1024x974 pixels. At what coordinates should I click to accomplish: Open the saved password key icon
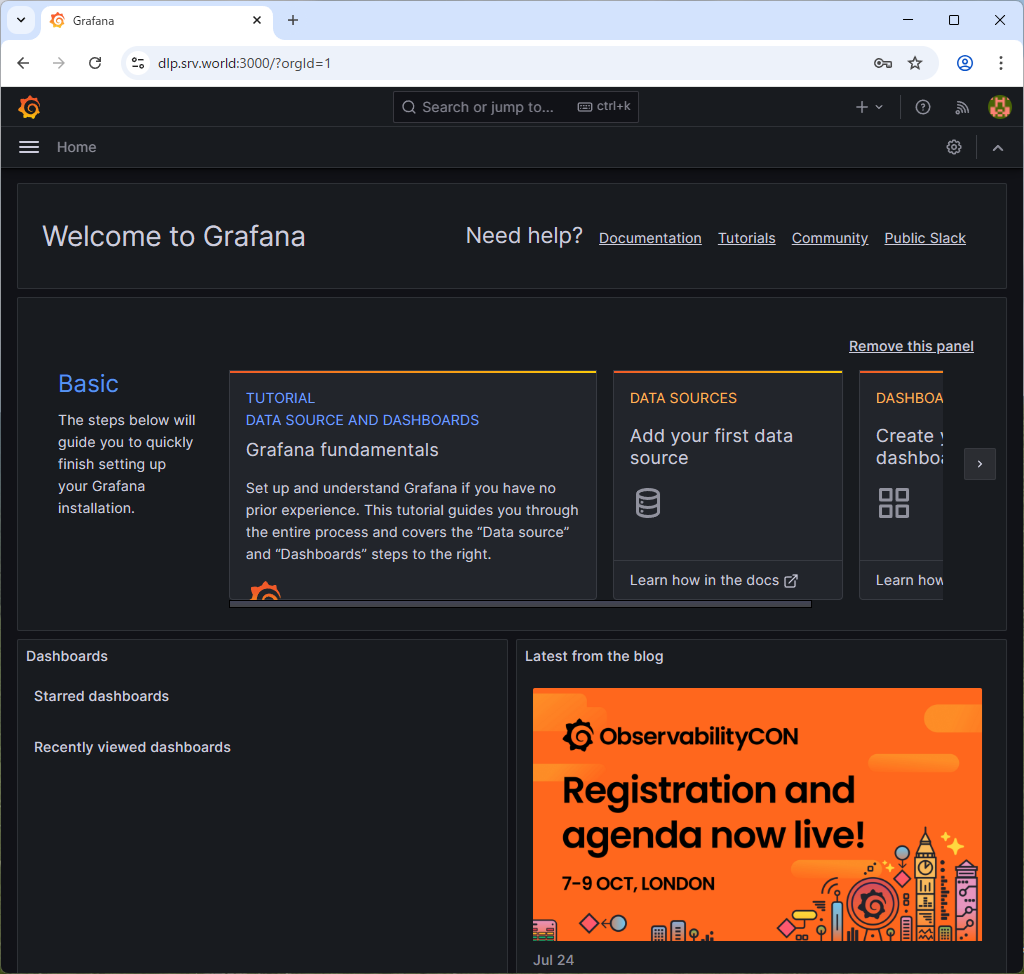point(882,63)
